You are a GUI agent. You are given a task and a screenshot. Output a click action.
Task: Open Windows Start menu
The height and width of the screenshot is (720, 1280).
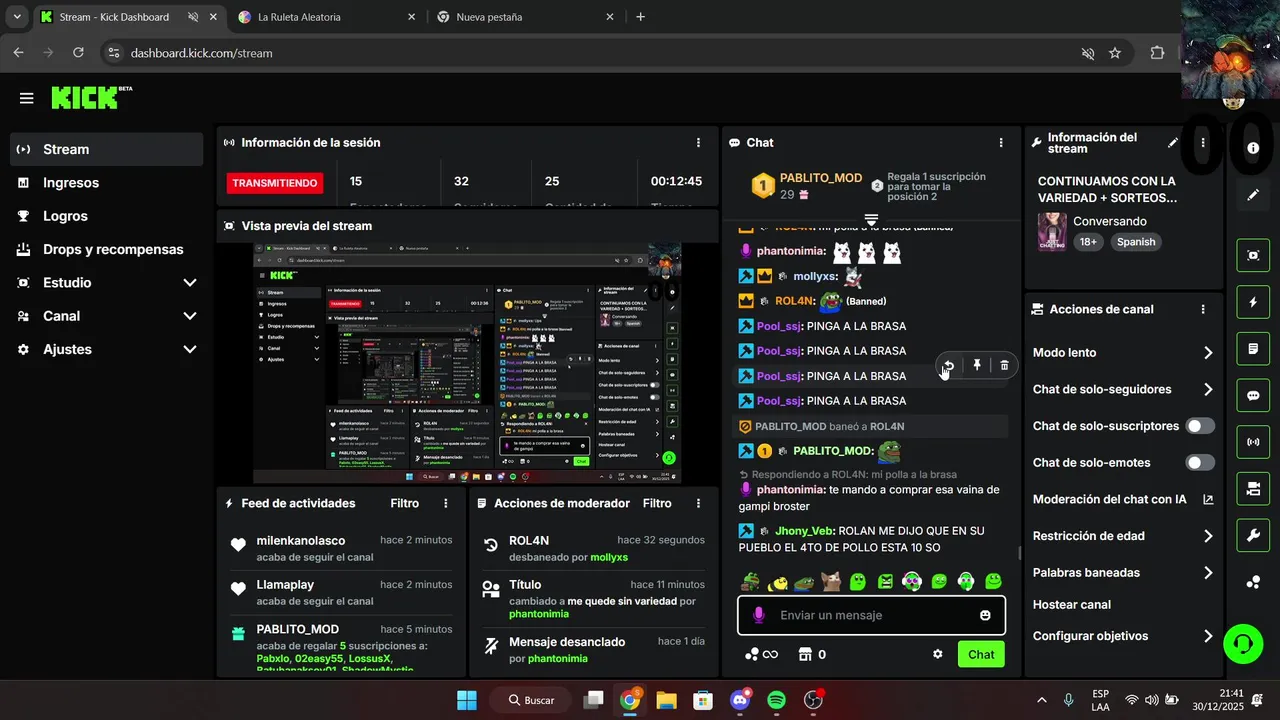click(467, 700)
